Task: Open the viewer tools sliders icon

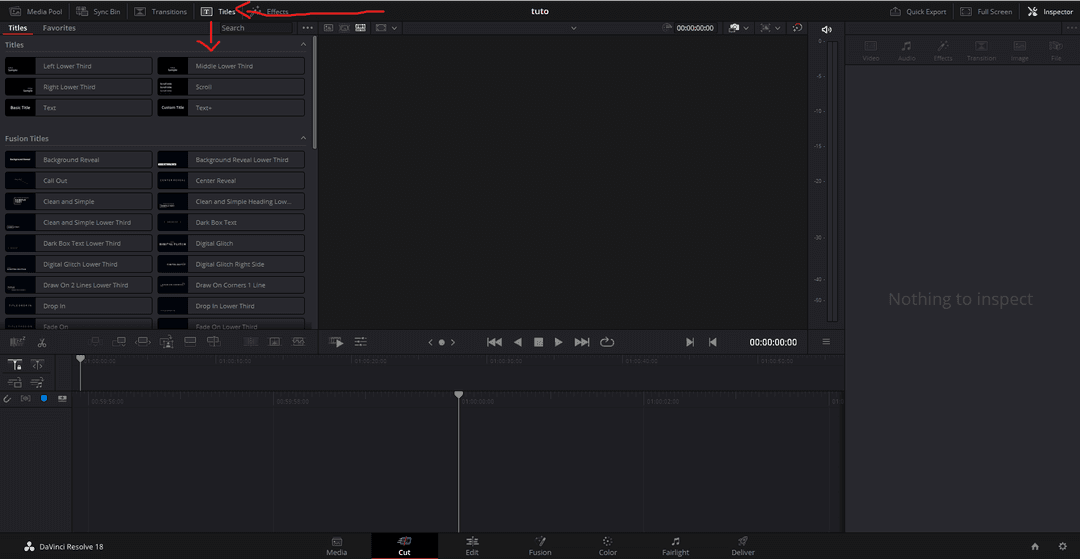Action: 360,342
